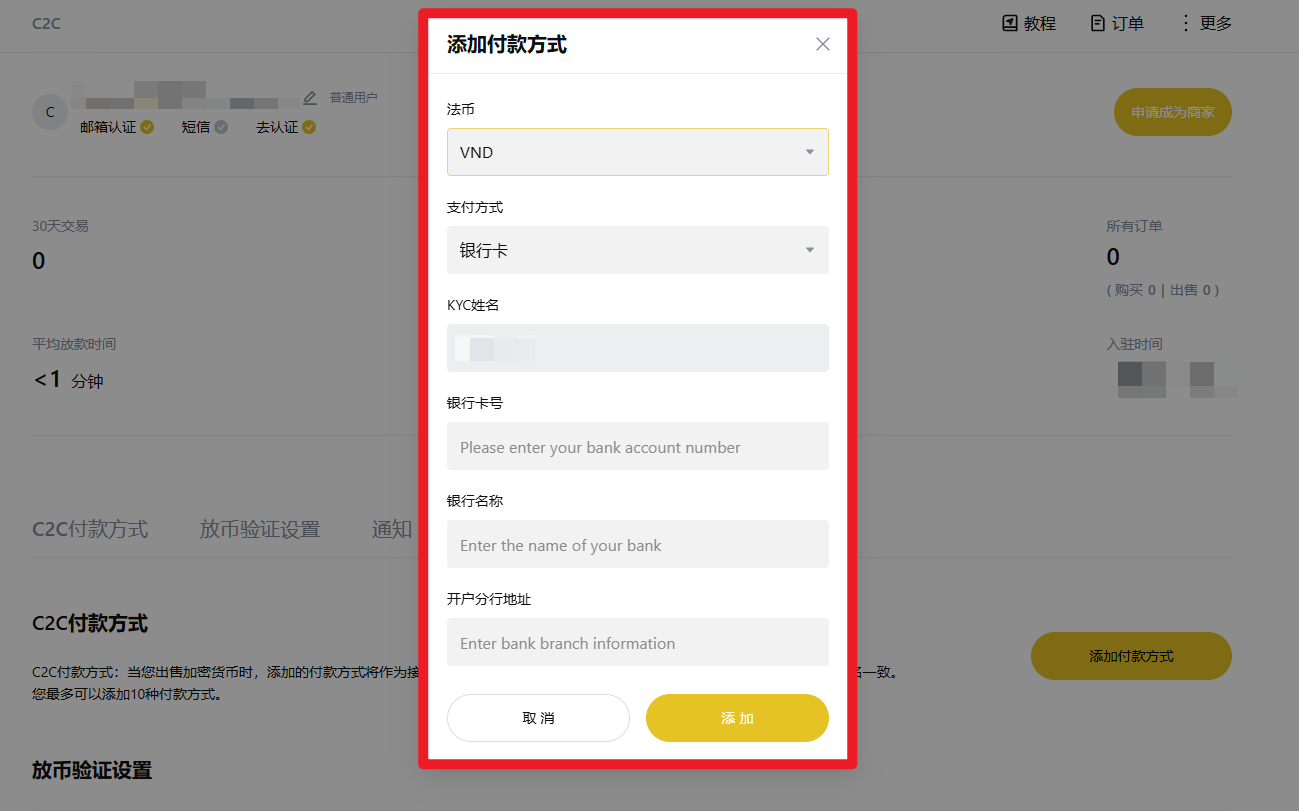Screen dimensions: 1299x811
Task: Click the bank name input field
Action: (x=638, y=544)
